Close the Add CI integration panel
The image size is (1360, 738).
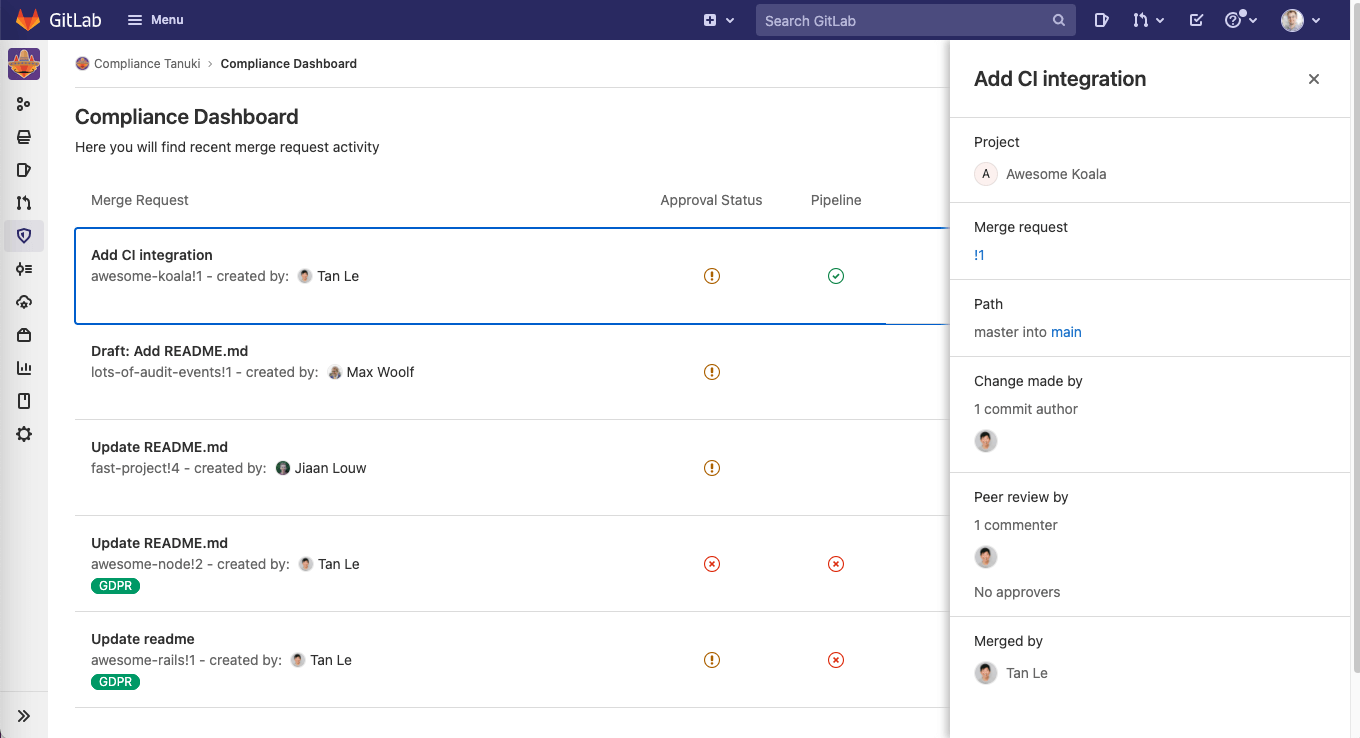pos(1313,79)
